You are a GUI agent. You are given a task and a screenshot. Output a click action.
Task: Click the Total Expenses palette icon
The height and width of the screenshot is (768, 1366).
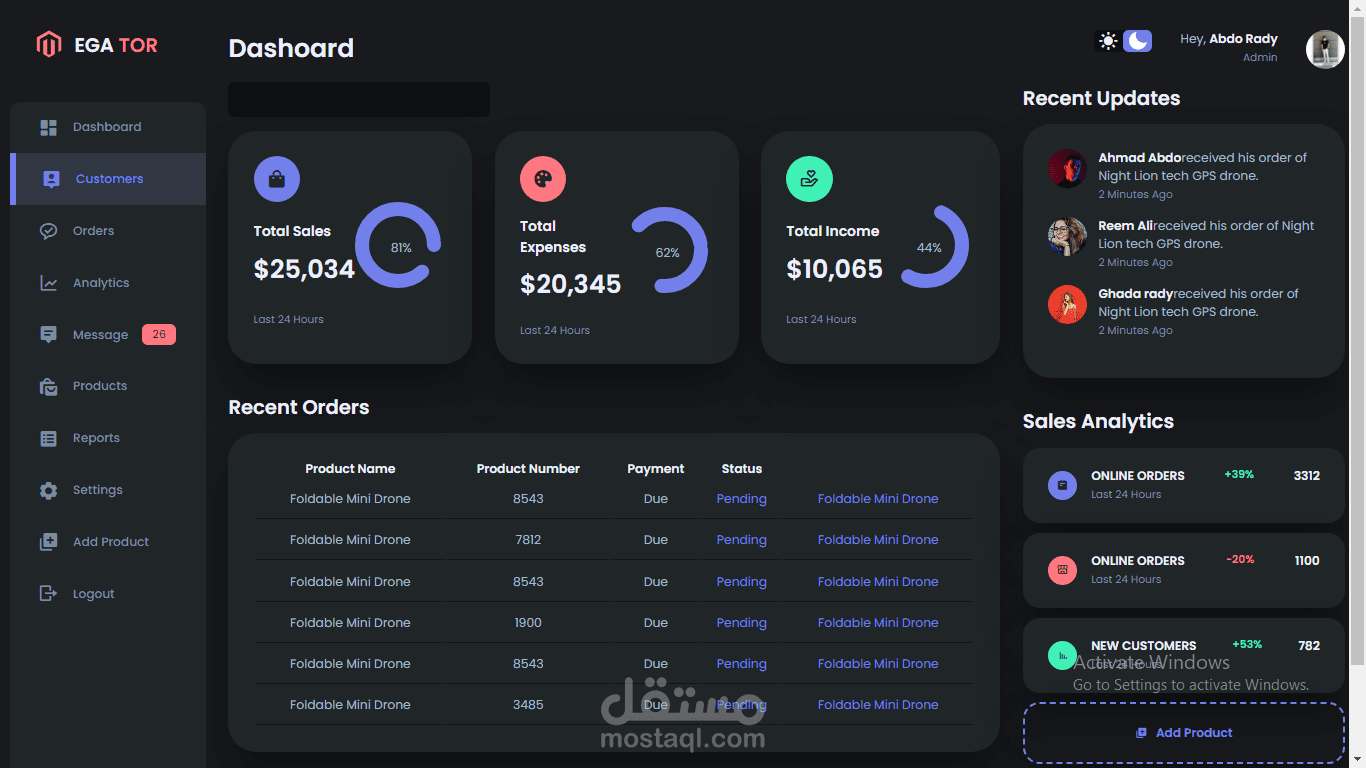tap(543, 179)
